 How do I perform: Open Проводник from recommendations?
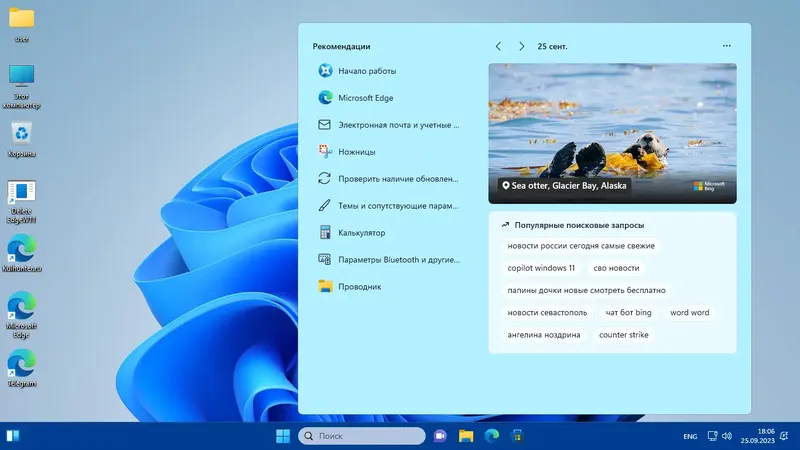coord(388,287)
